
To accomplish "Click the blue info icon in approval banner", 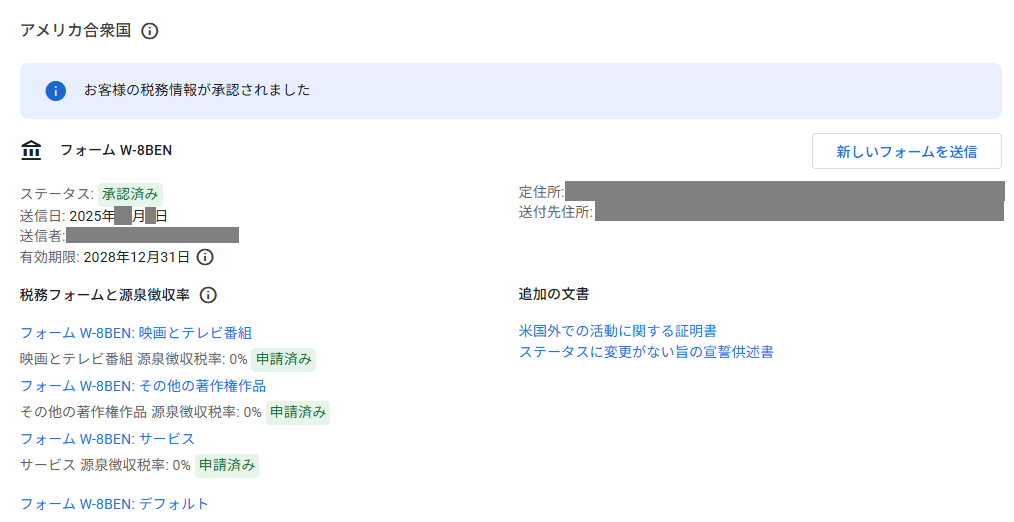I will [x=56, y=91].
